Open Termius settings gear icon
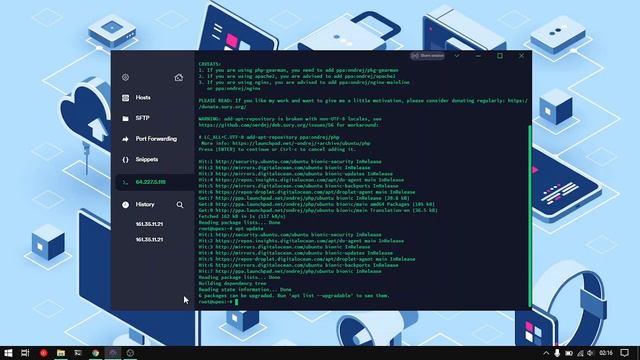The image size is (640, 360). tap(125, 77)
